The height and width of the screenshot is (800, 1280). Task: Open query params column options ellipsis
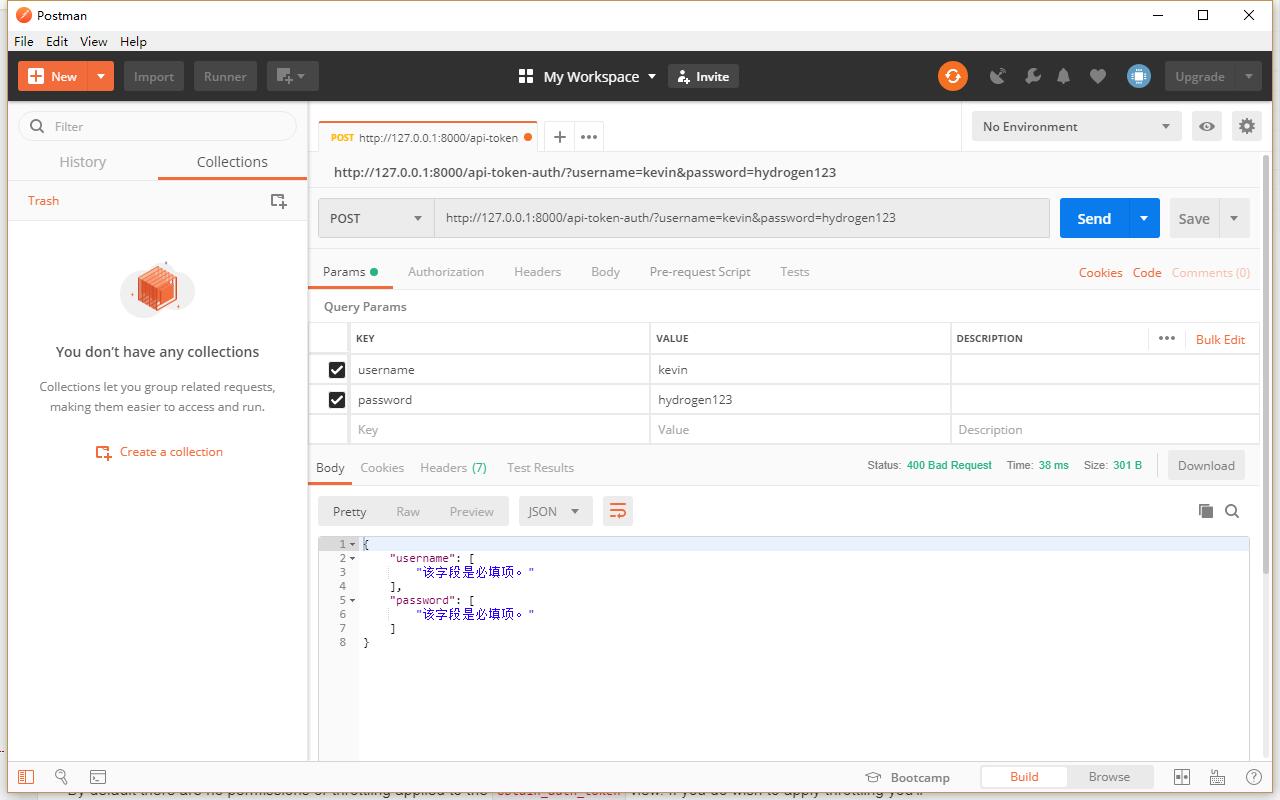click(x=1166, y=338)
